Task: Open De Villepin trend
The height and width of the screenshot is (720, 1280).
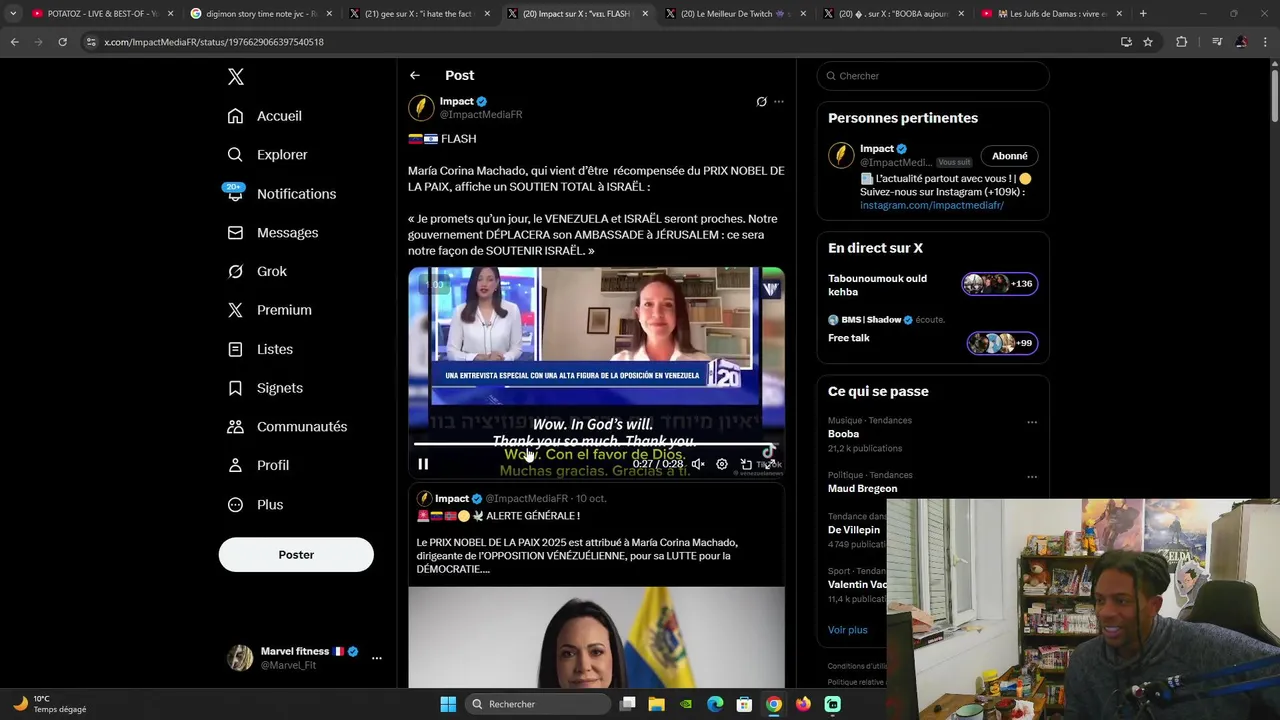Action: coord(854,530)
